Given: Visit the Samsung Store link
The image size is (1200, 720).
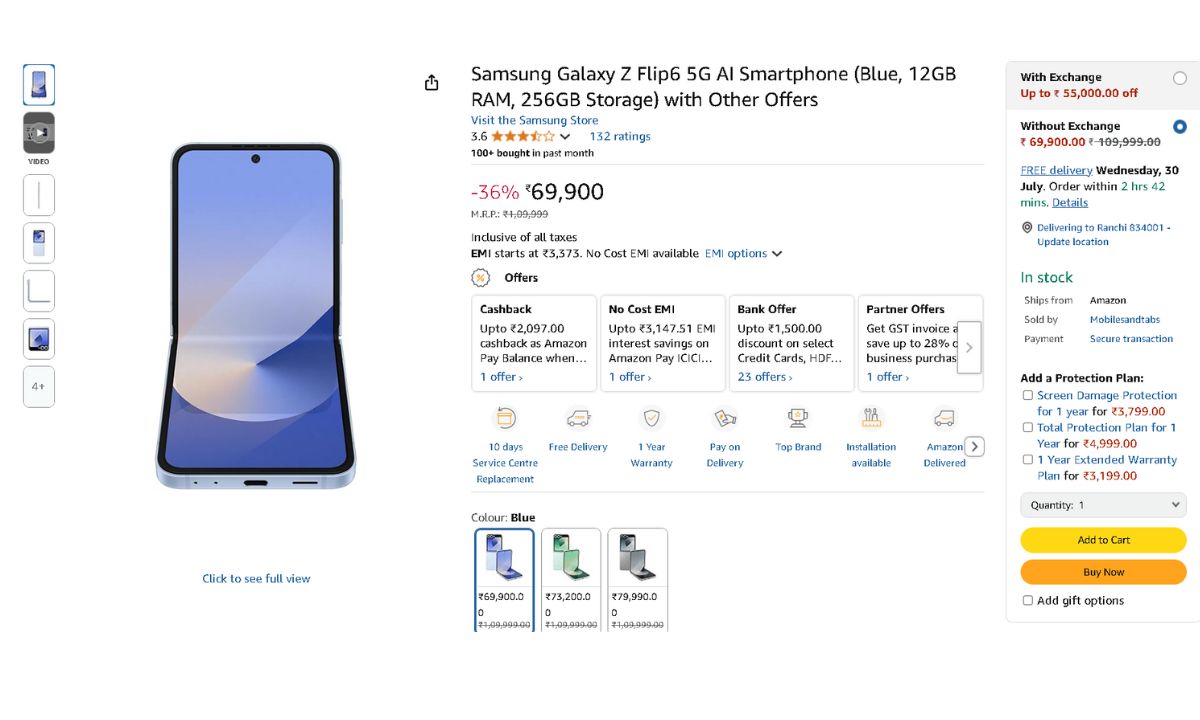Looking at the screenshot, I should [534, 120].
